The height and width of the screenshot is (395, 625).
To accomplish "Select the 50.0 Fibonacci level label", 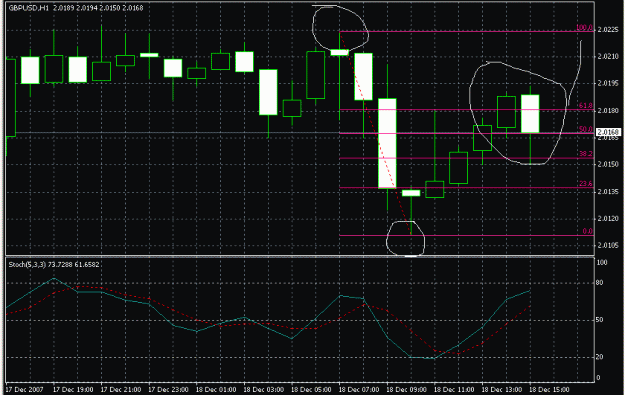I will pos(585,129).
